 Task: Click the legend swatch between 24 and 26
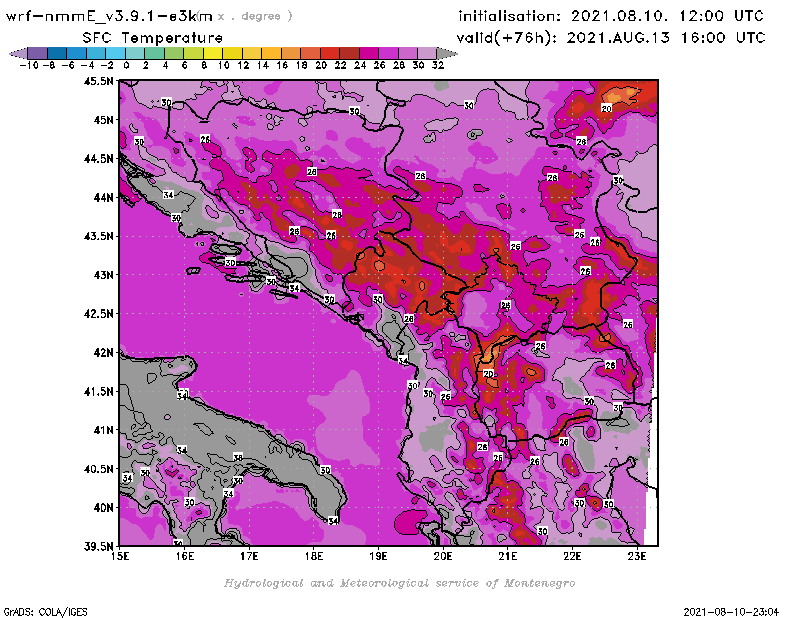click(x=368, y=53)
